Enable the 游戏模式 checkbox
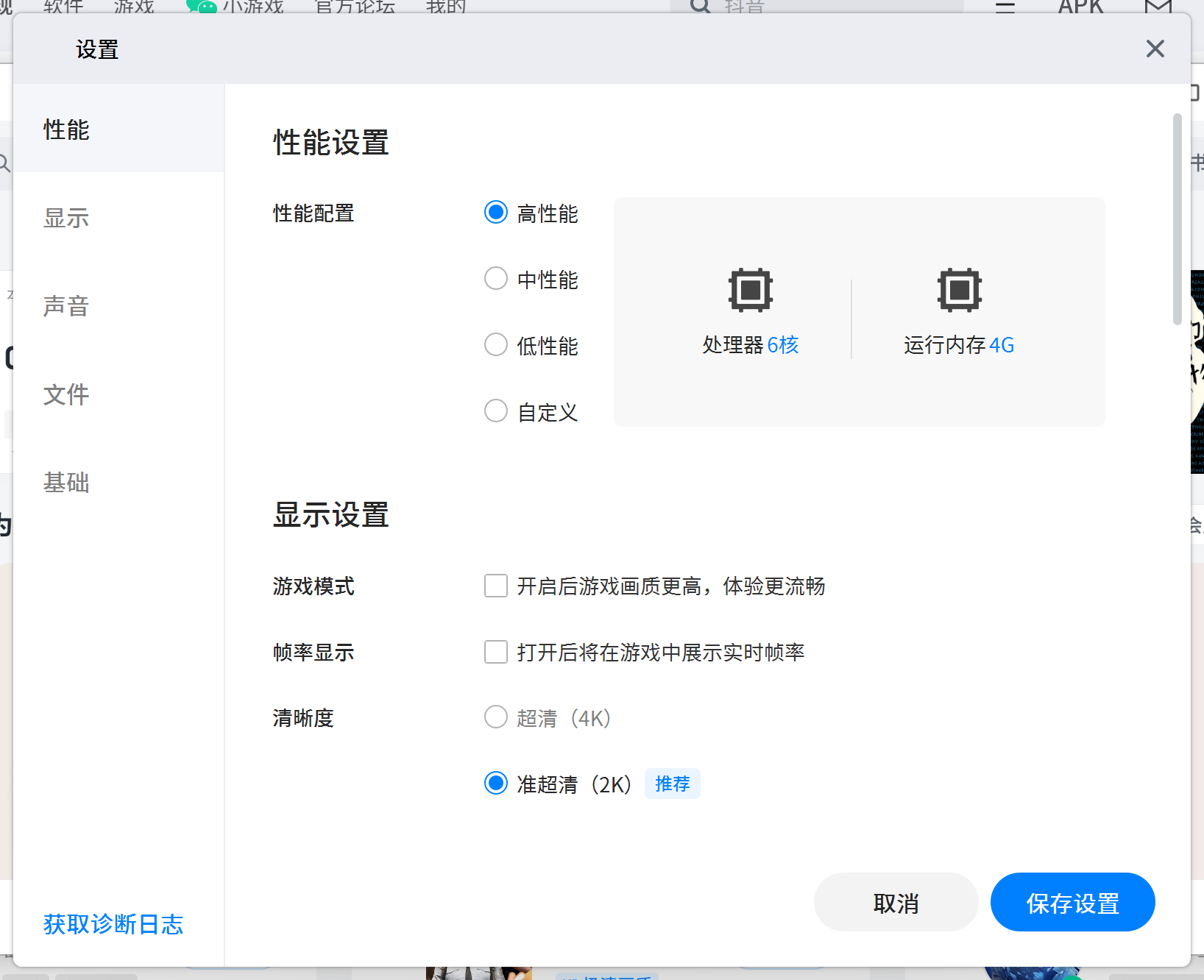 click(x=496, y=586)
